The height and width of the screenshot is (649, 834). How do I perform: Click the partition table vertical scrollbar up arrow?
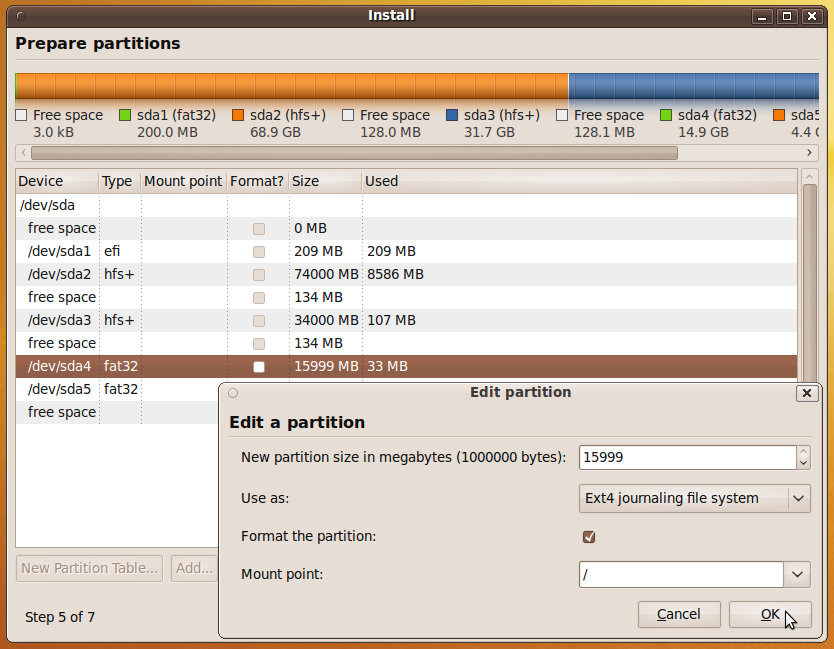(x=810, y=177)
